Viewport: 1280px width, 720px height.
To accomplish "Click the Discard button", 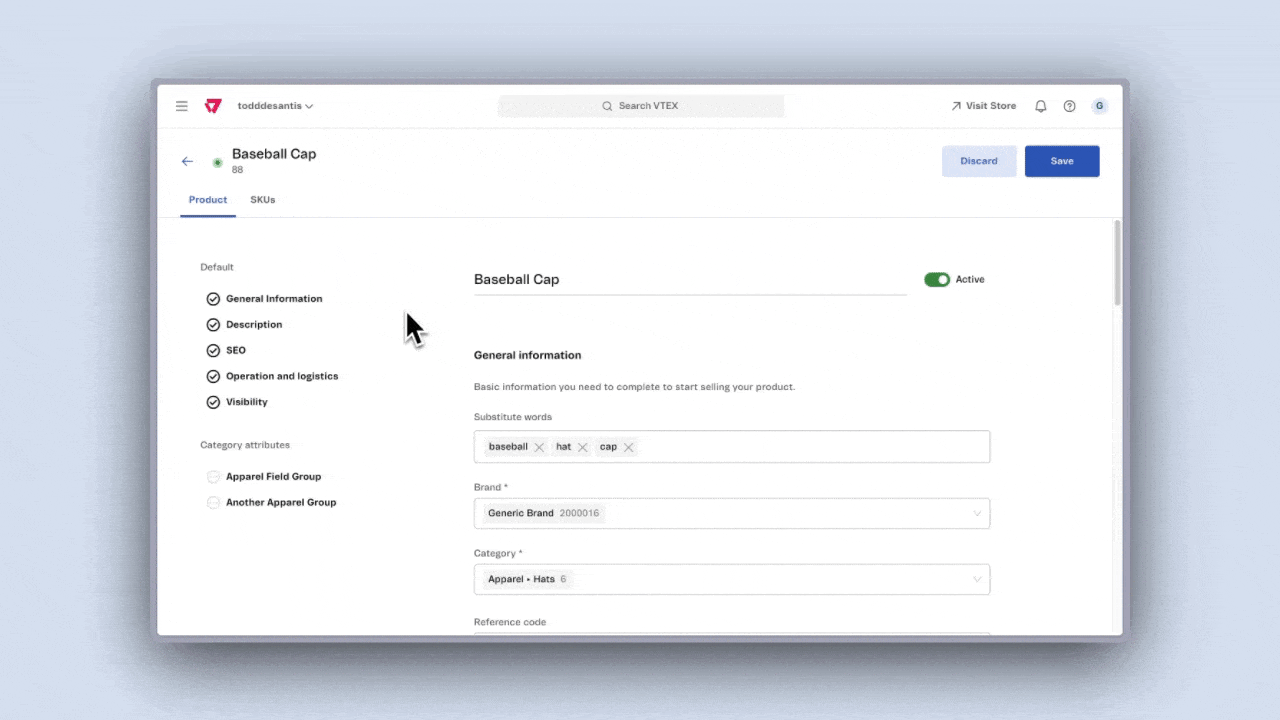I will point(979,161).
